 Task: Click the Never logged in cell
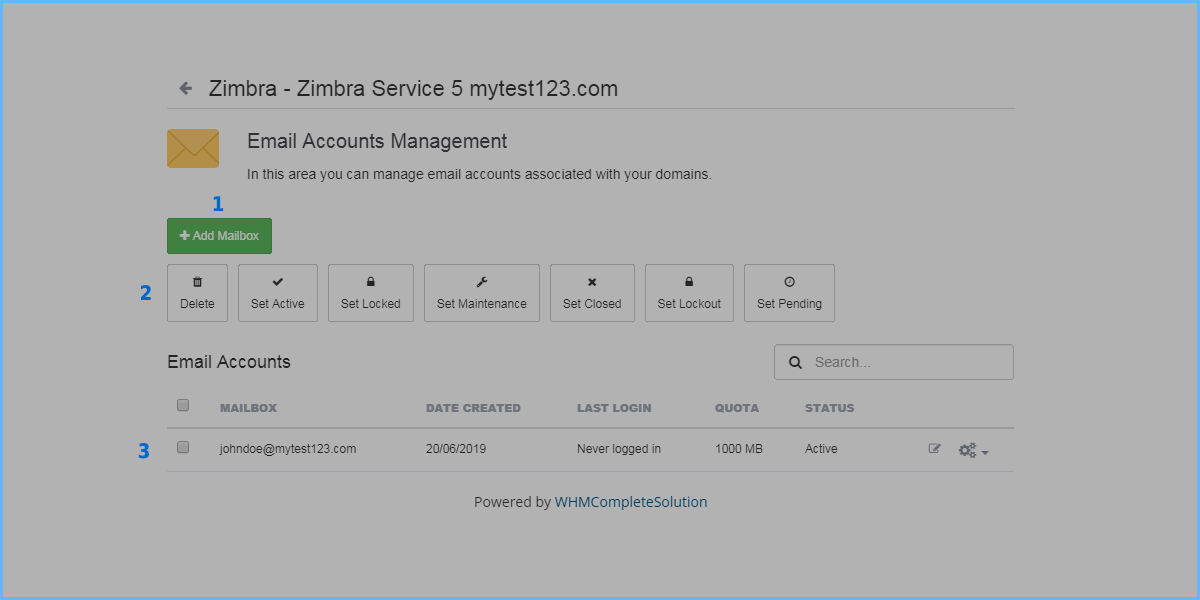coord(619,449)
